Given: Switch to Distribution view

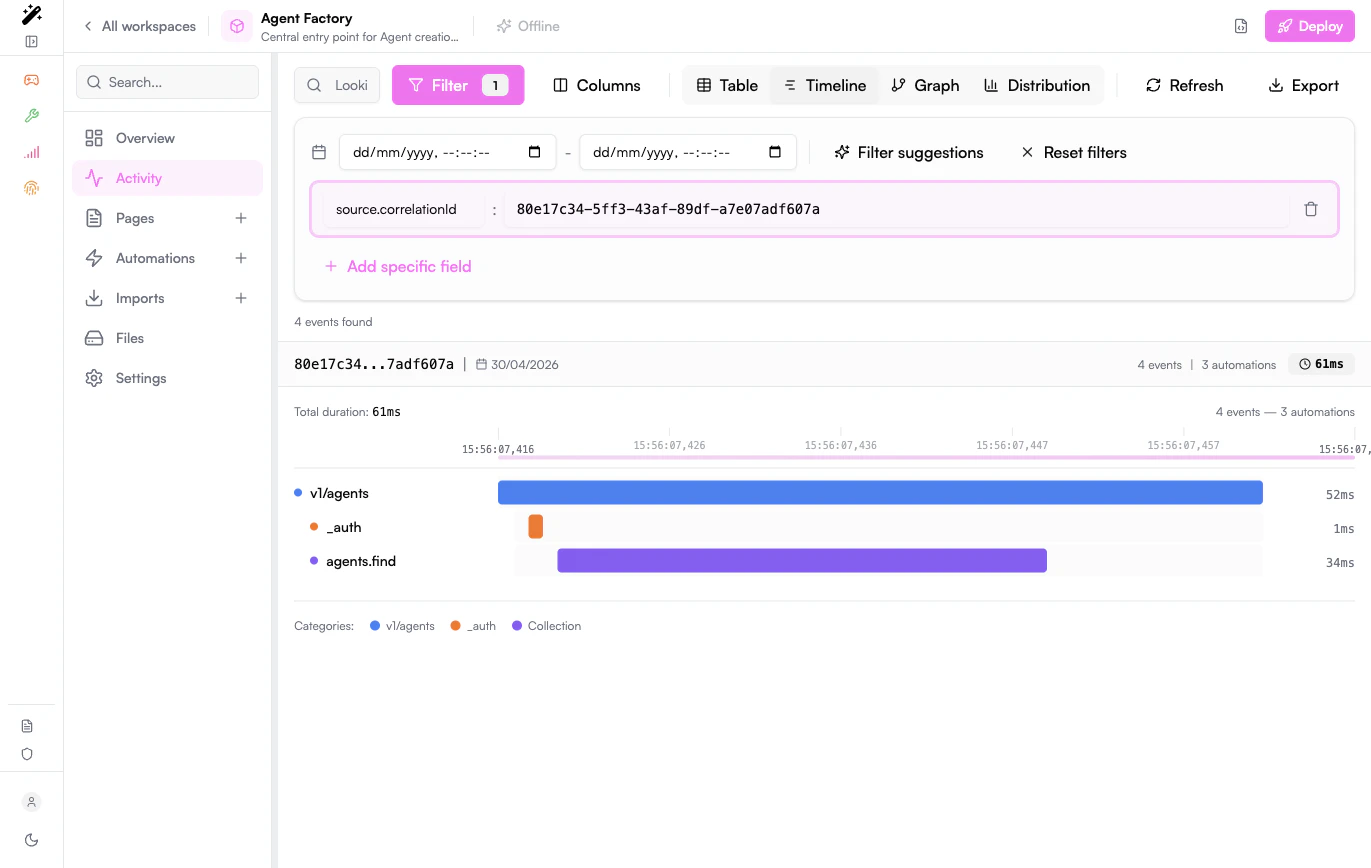Looking at the screenshot, I should coord(1037,85).
